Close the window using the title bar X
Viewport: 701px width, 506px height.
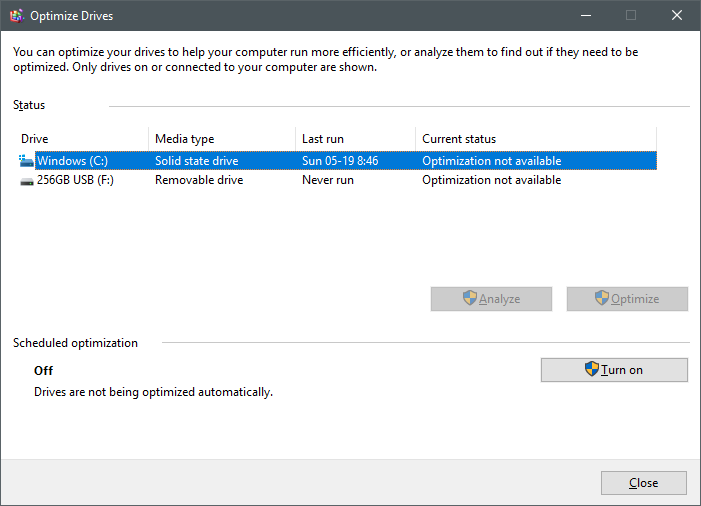[x=677, y=16]
